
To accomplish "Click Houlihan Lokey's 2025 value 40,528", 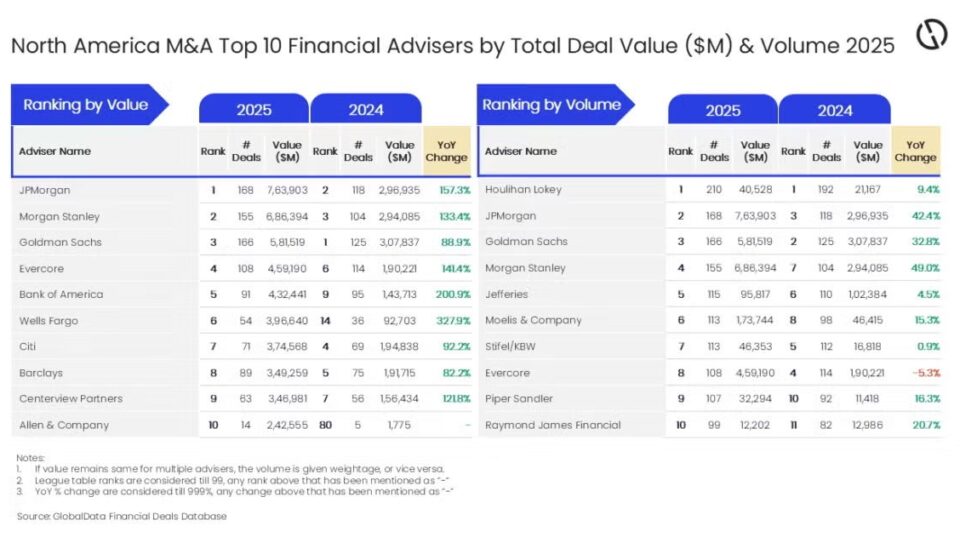I will (x=755, y=190).
